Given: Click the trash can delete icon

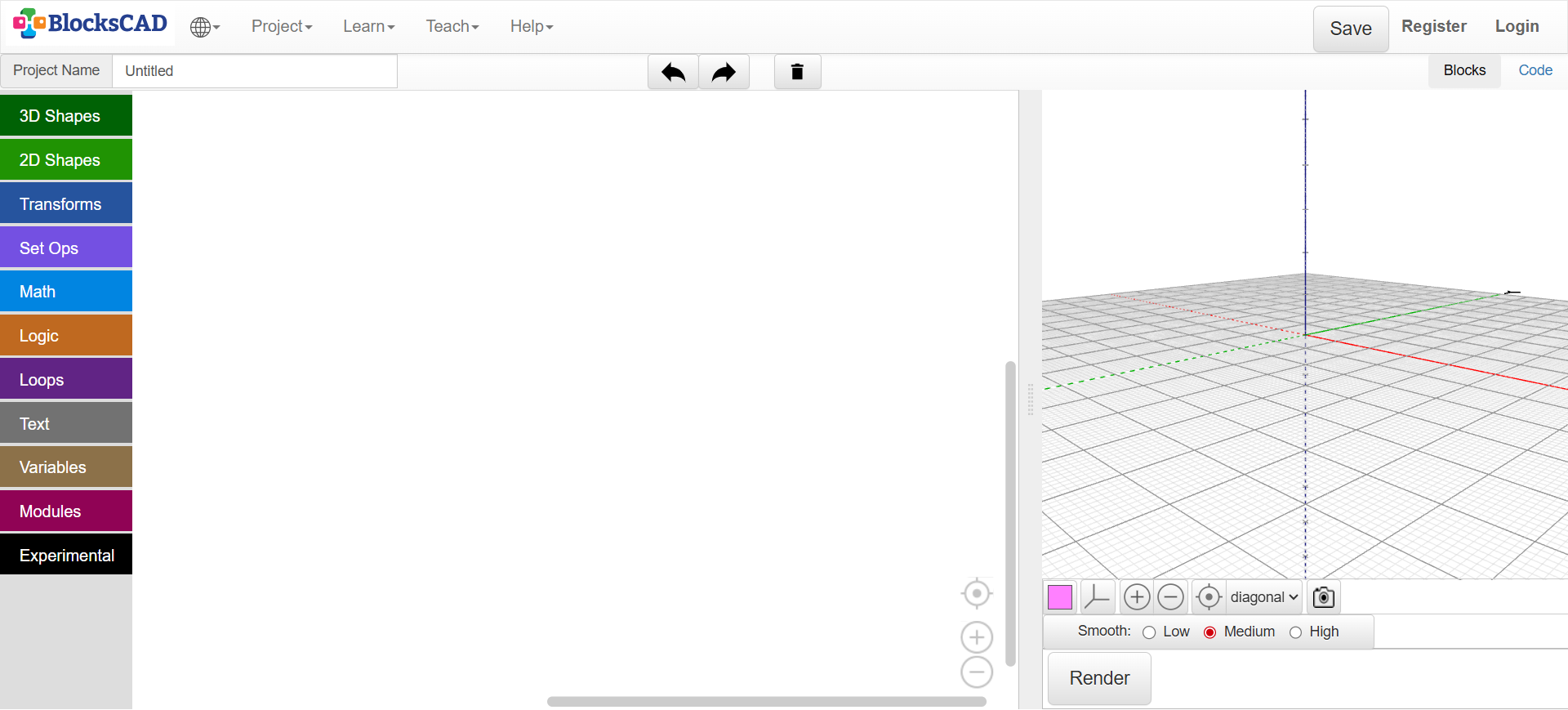Looking at the screenshot, I should coord(797,72).
